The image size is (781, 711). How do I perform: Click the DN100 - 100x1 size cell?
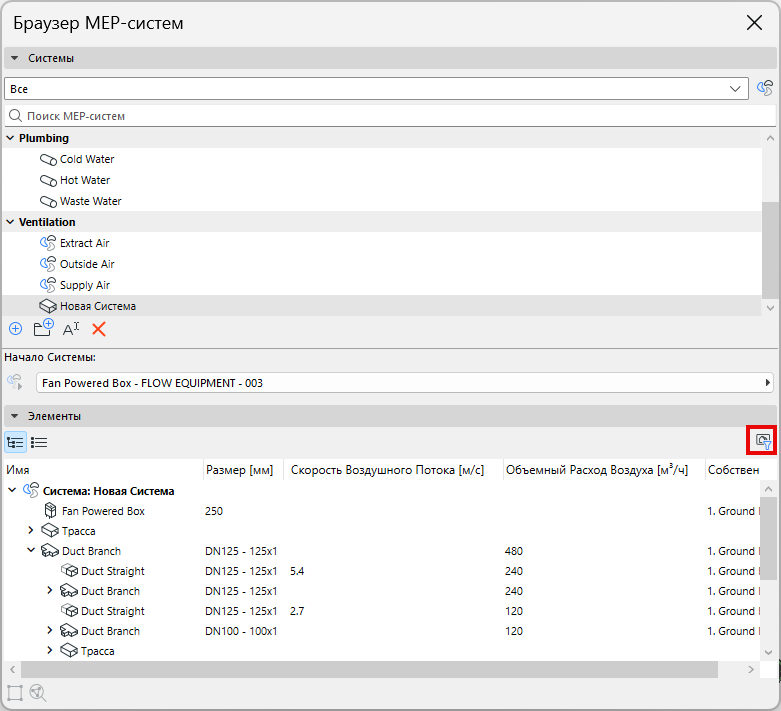pos(241,631)
